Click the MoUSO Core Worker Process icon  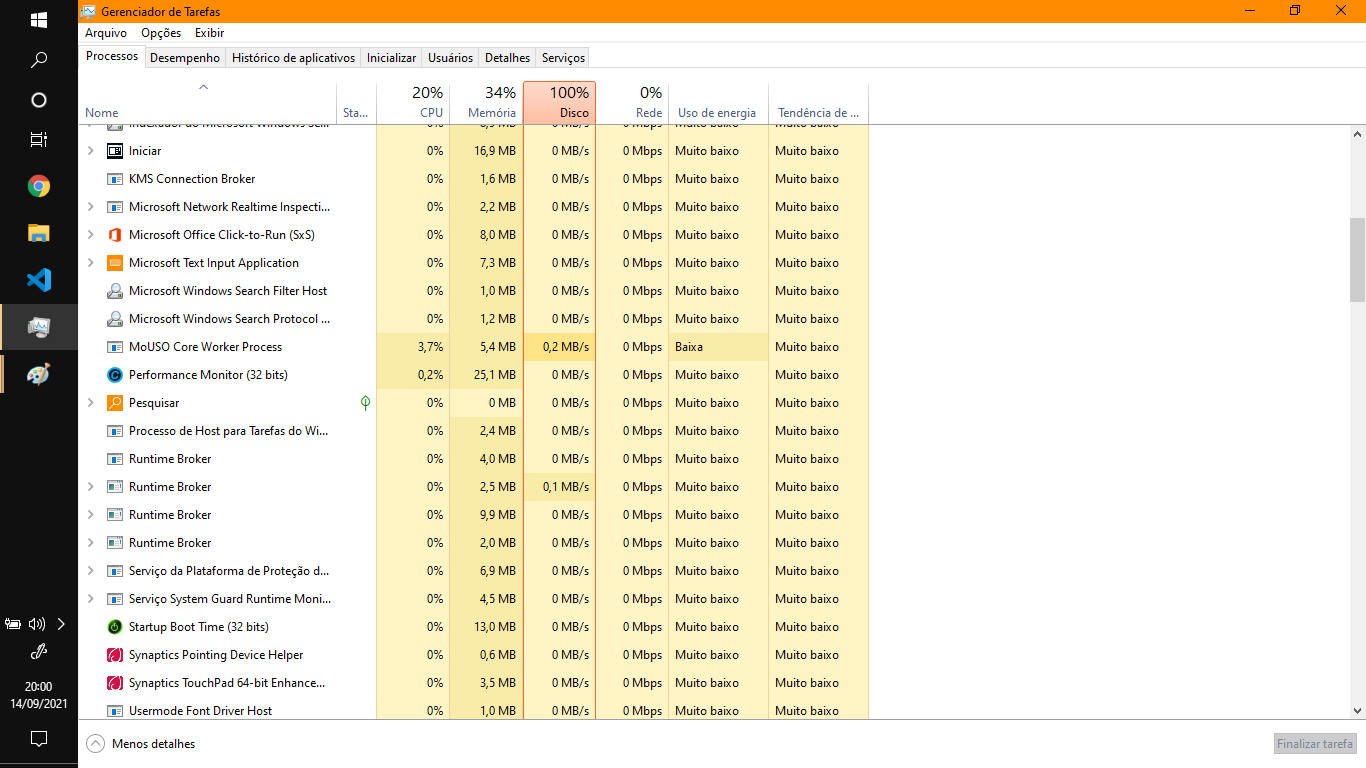(114, 347)
